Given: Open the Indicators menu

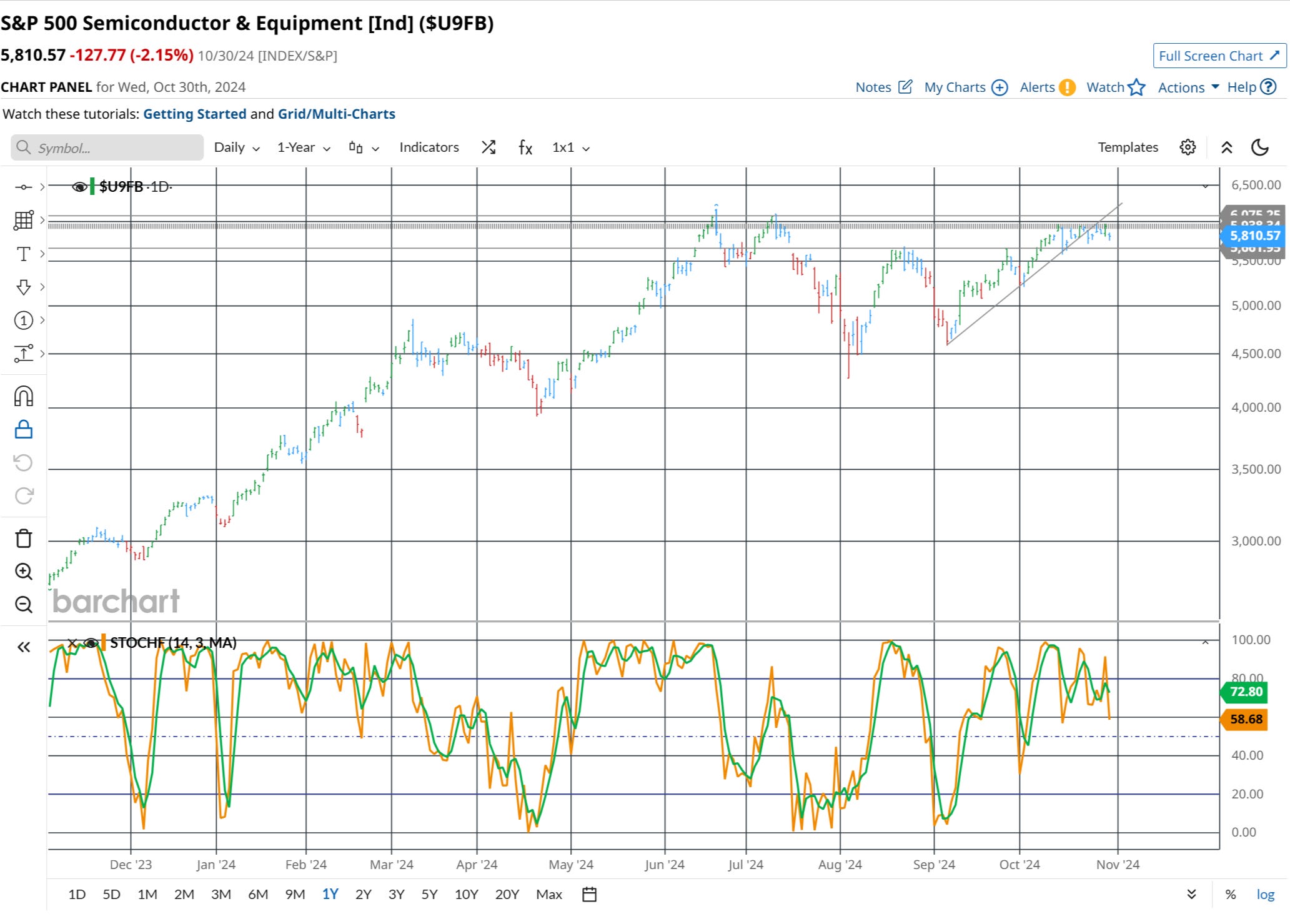Looking at the screenshot, I should (x=429, y=147).
